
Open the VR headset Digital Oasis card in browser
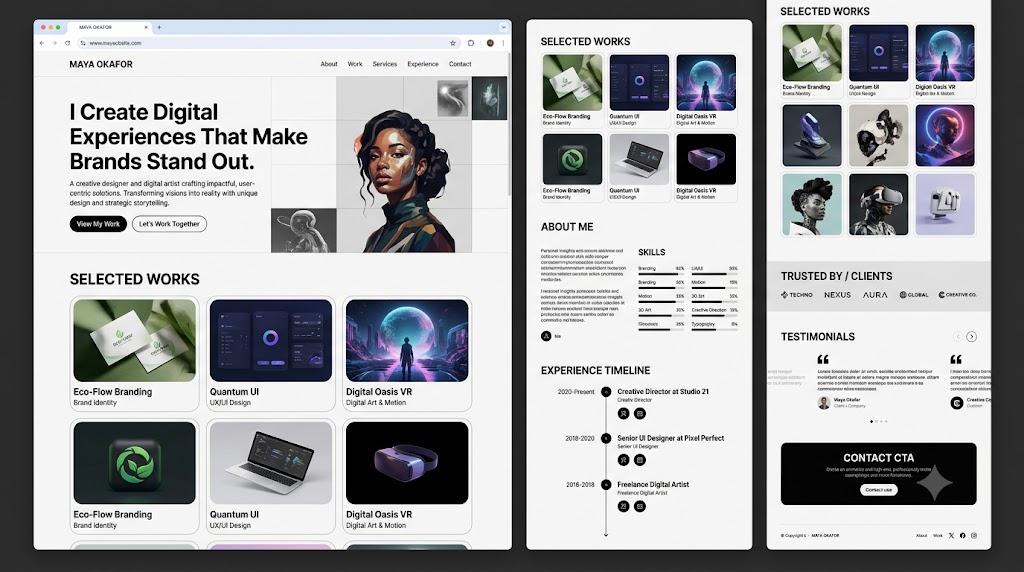click(x=407, y=476)
